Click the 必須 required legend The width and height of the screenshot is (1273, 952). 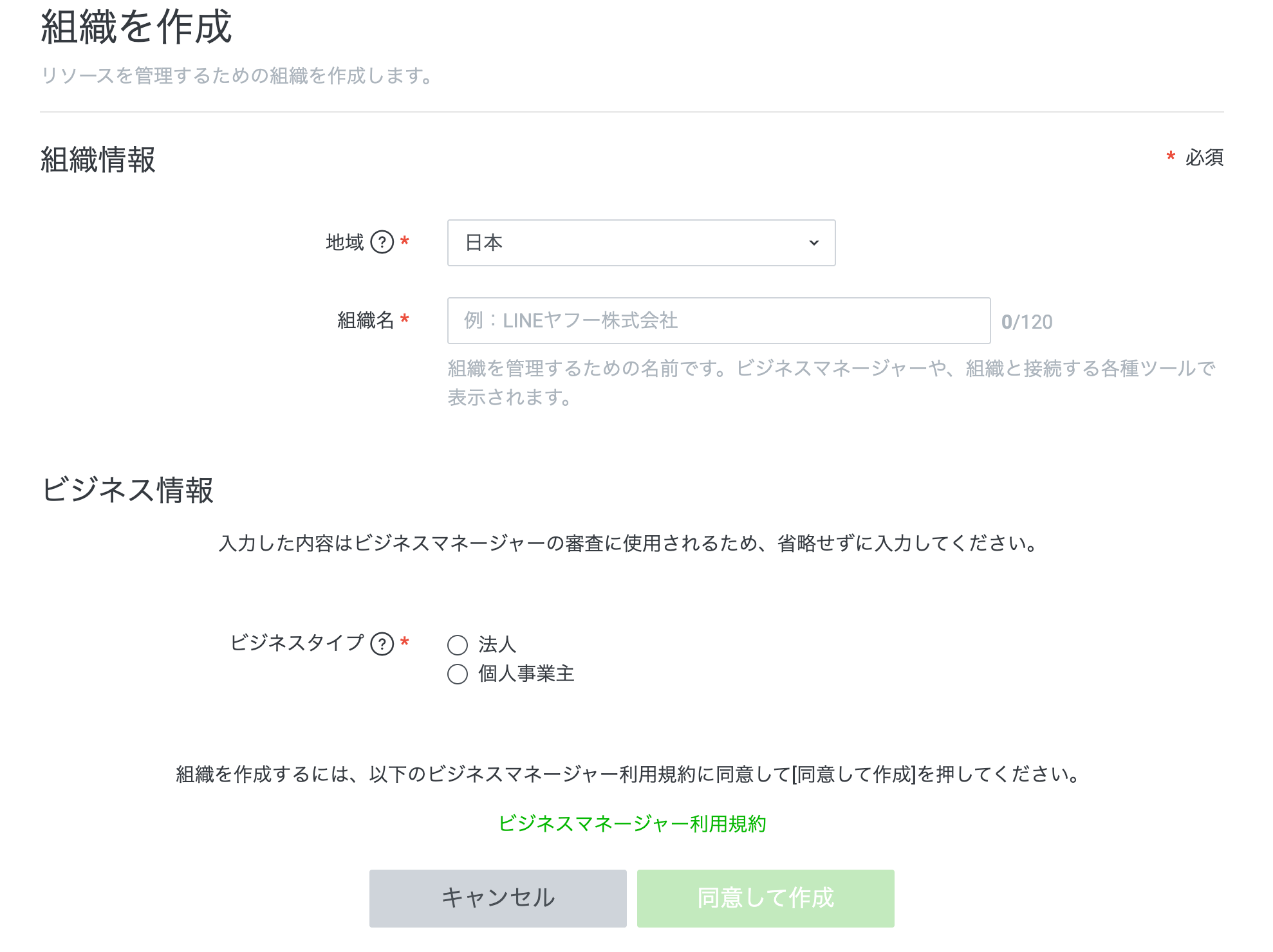click(1203, 158)
